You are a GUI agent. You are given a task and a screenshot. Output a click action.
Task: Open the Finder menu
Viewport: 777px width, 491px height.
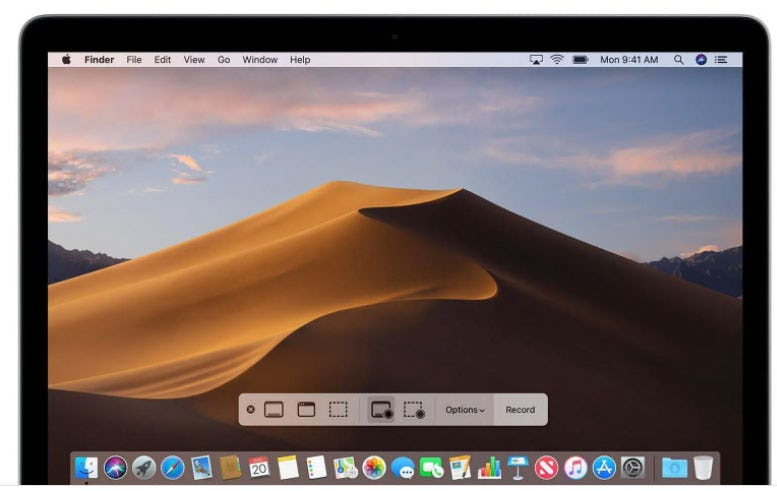[99, 59]
